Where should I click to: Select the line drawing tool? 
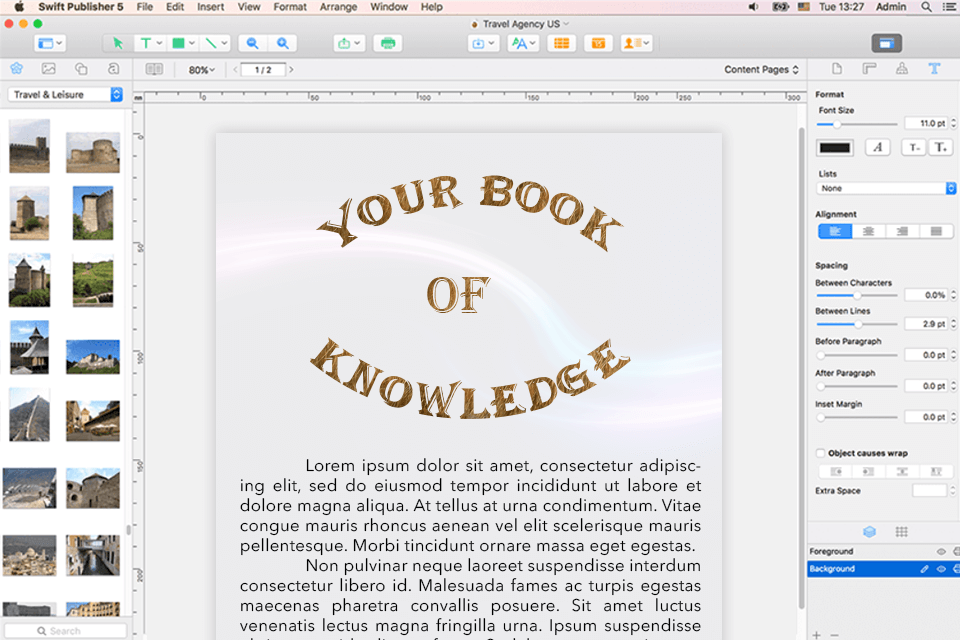click(x=216, y=43)
